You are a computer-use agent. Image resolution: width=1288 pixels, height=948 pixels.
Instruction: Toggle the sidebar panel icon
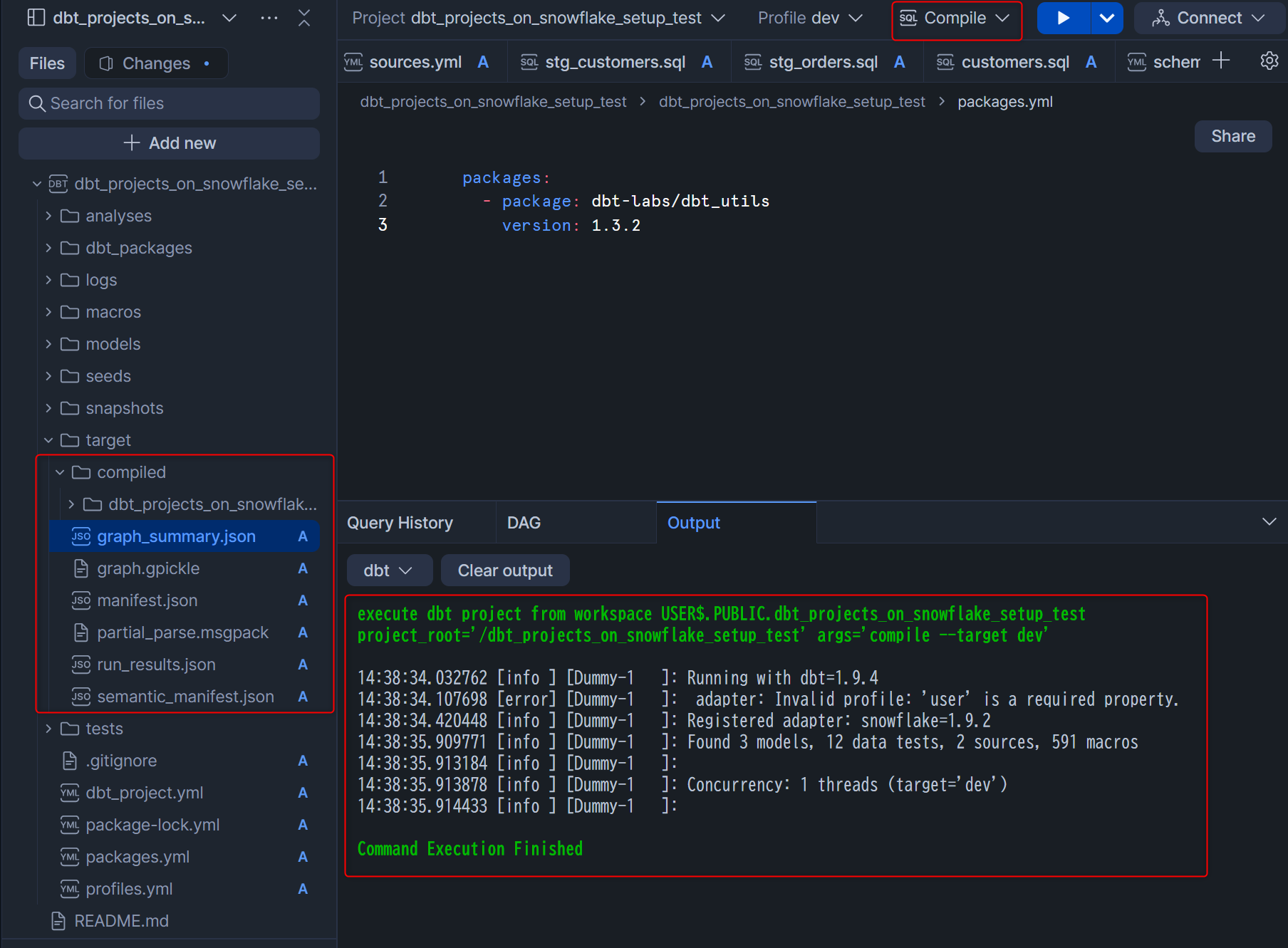point(36,18)
